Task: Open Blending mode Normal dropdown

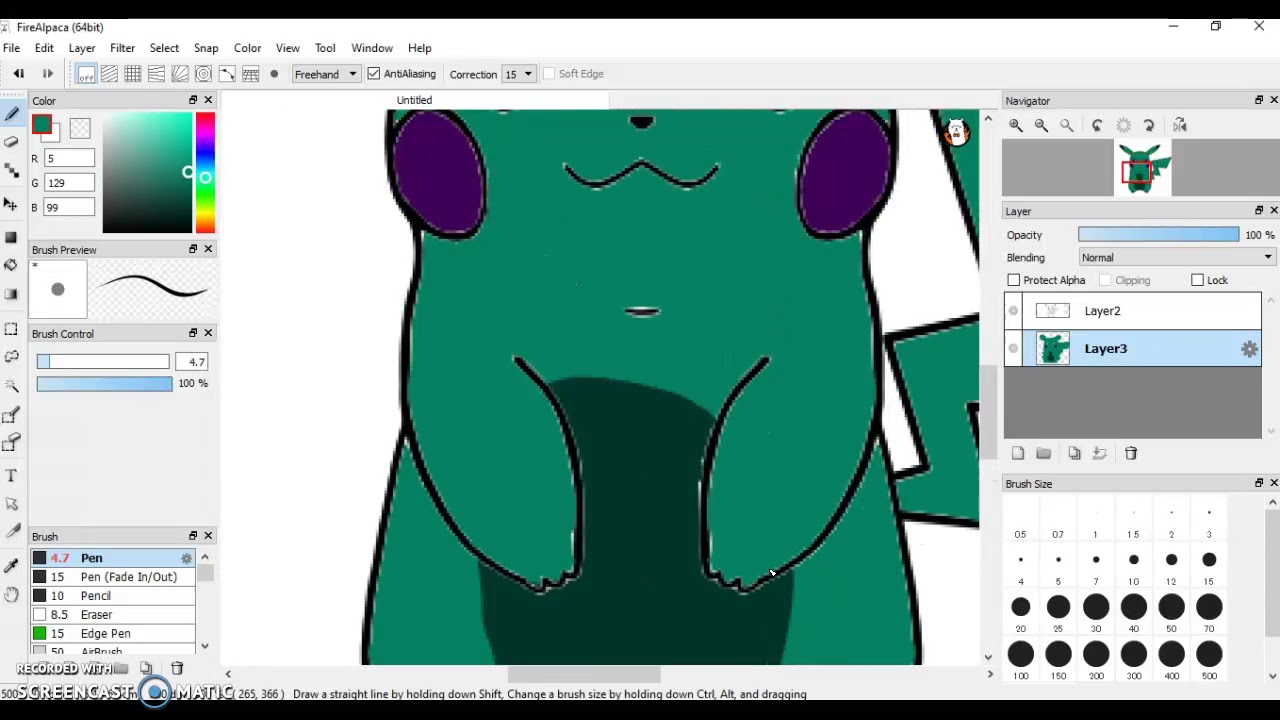Action: pos(1177,258)
